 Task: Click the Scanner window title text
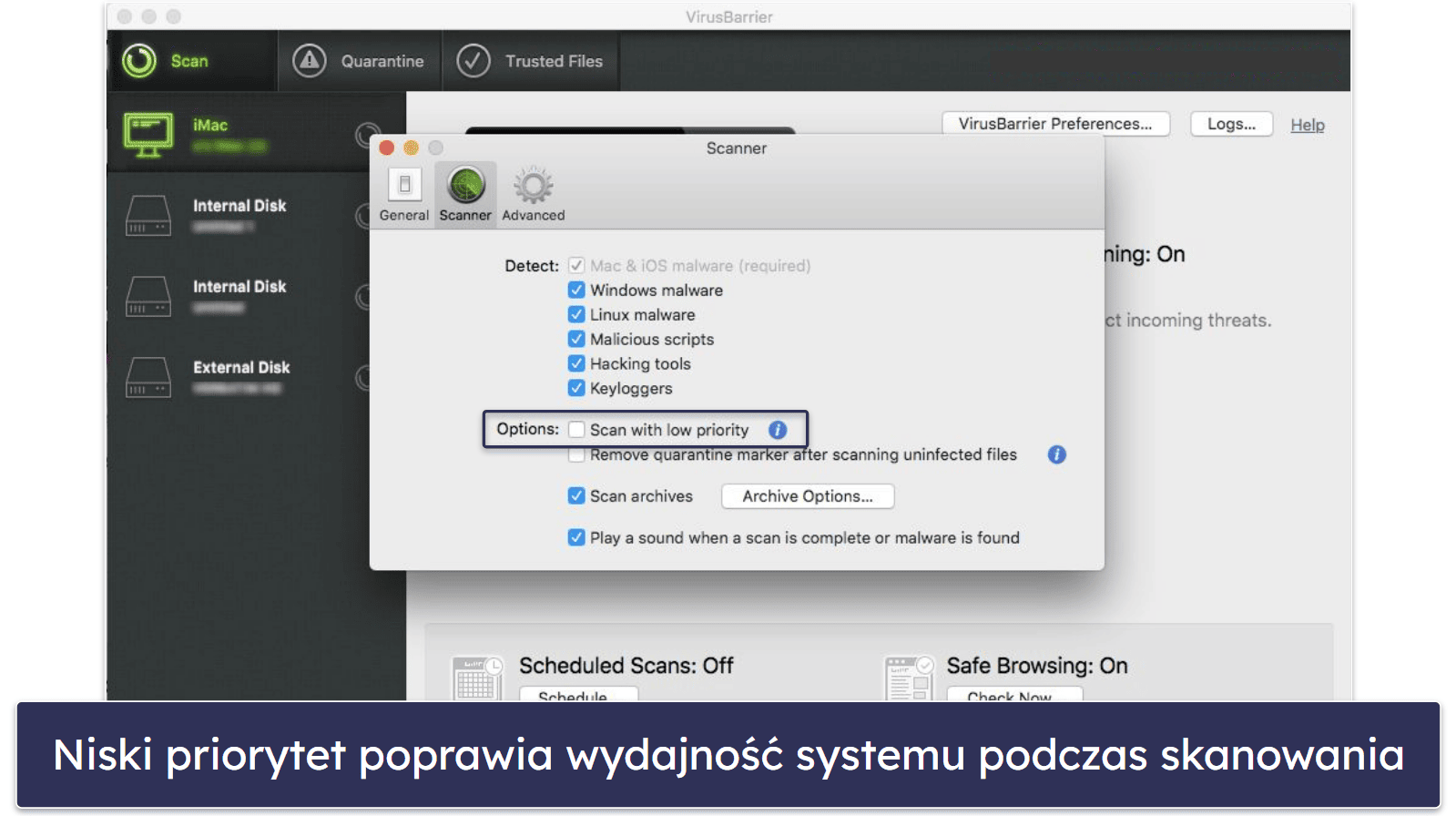point(737,148)
